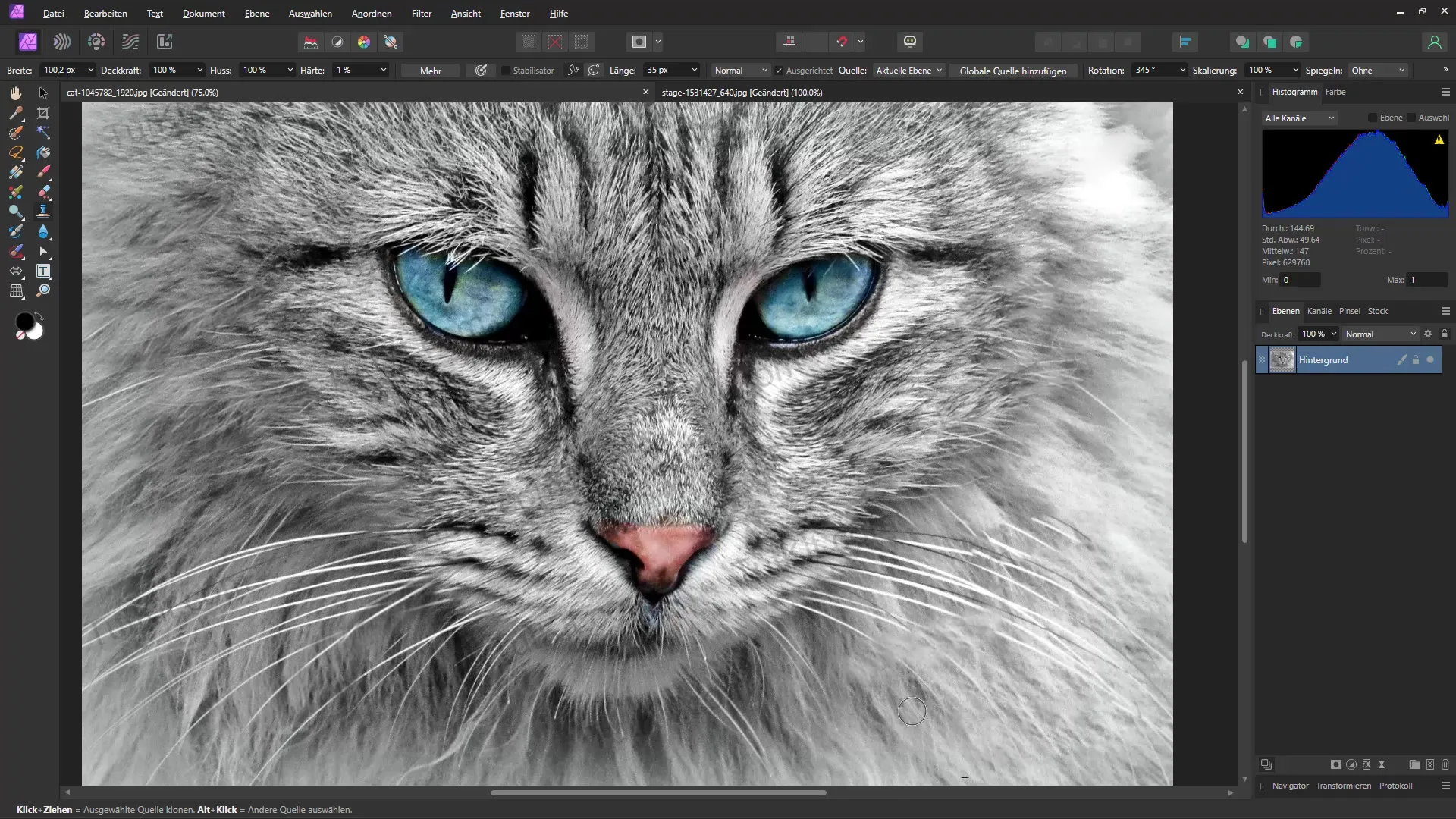Select the Artistic Text tool
This screenshot has height=819, width=1456.
point(43,271)
